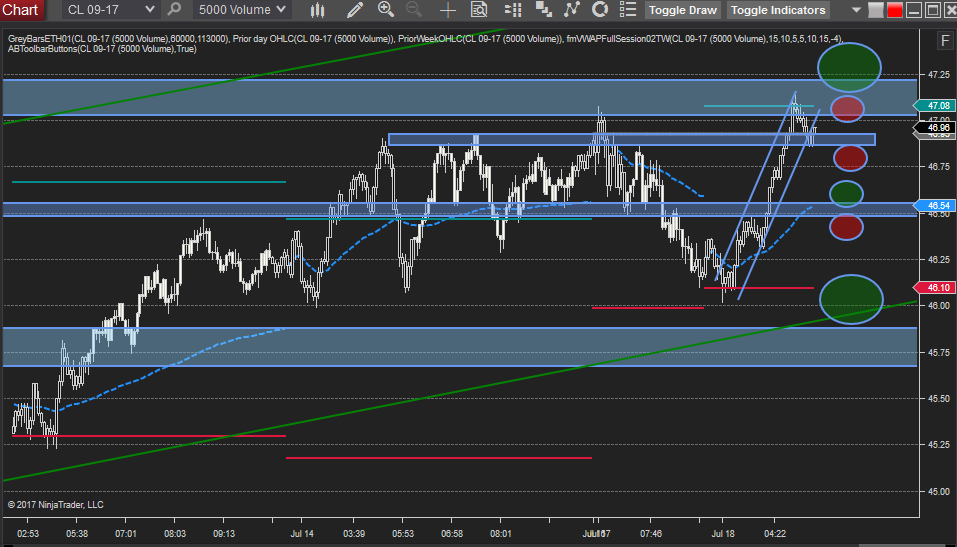Click the 46.96 current price marker
This screenshot has height=547, width=957.
tap(937, 128)
